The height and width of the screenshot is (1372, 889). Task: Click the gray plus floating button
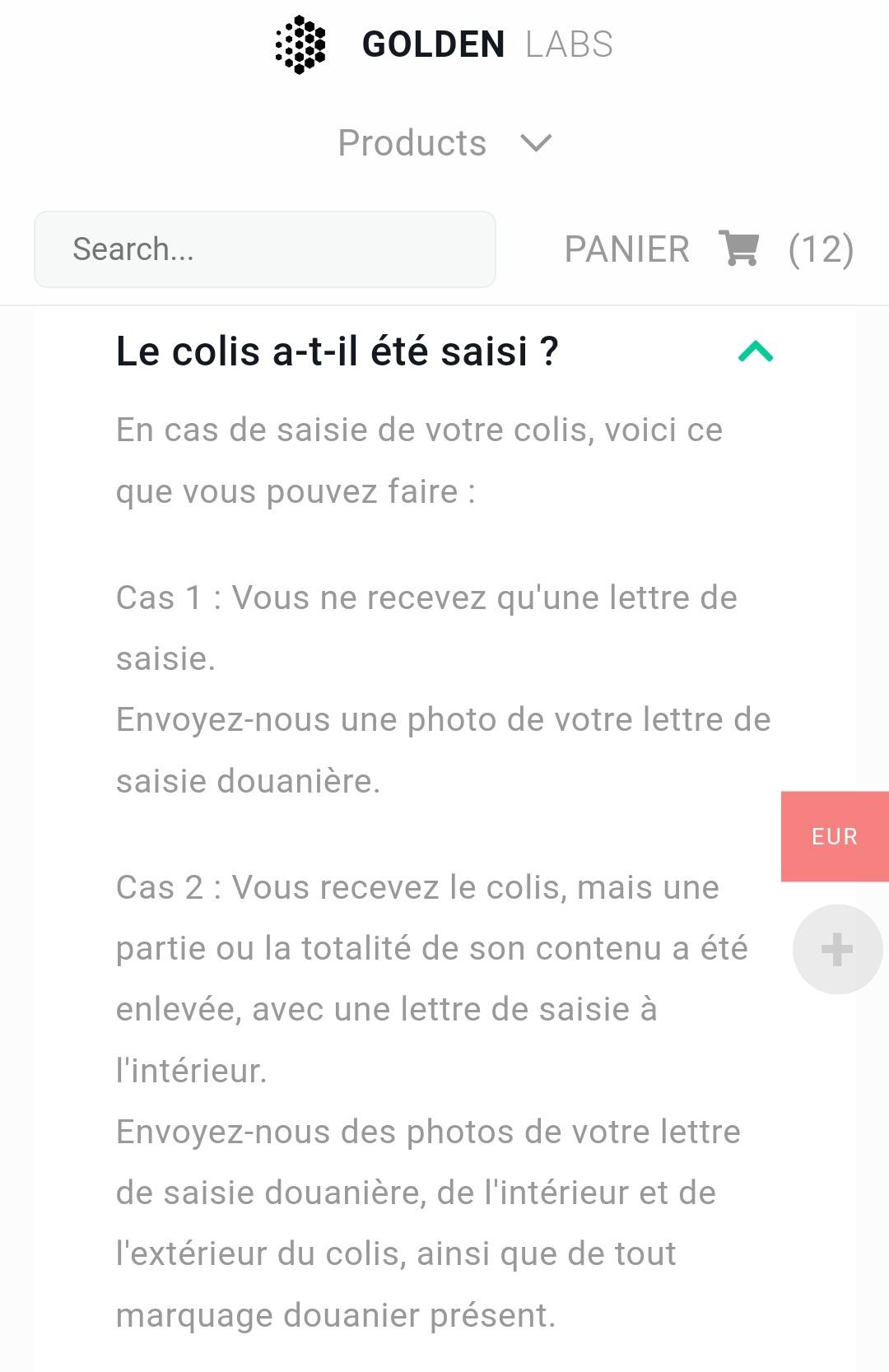point(837,950)
